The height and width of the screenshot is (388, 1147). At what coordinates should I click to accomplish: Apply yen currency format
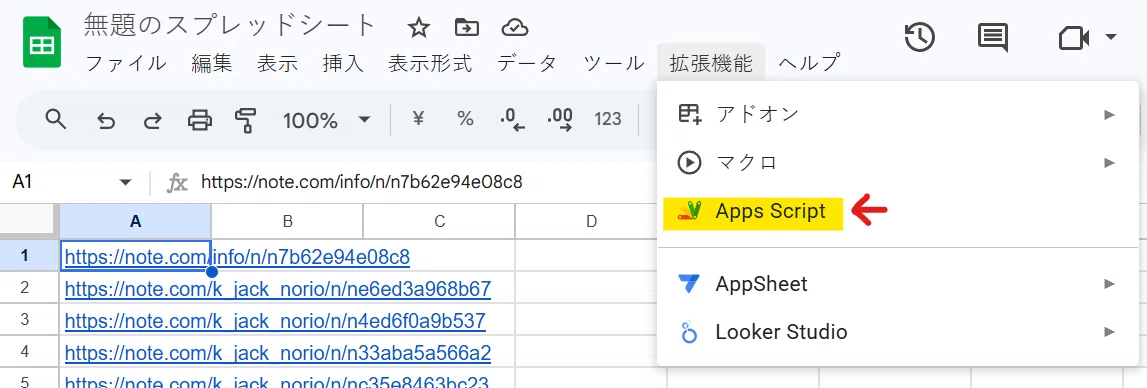tap(418, 119)
